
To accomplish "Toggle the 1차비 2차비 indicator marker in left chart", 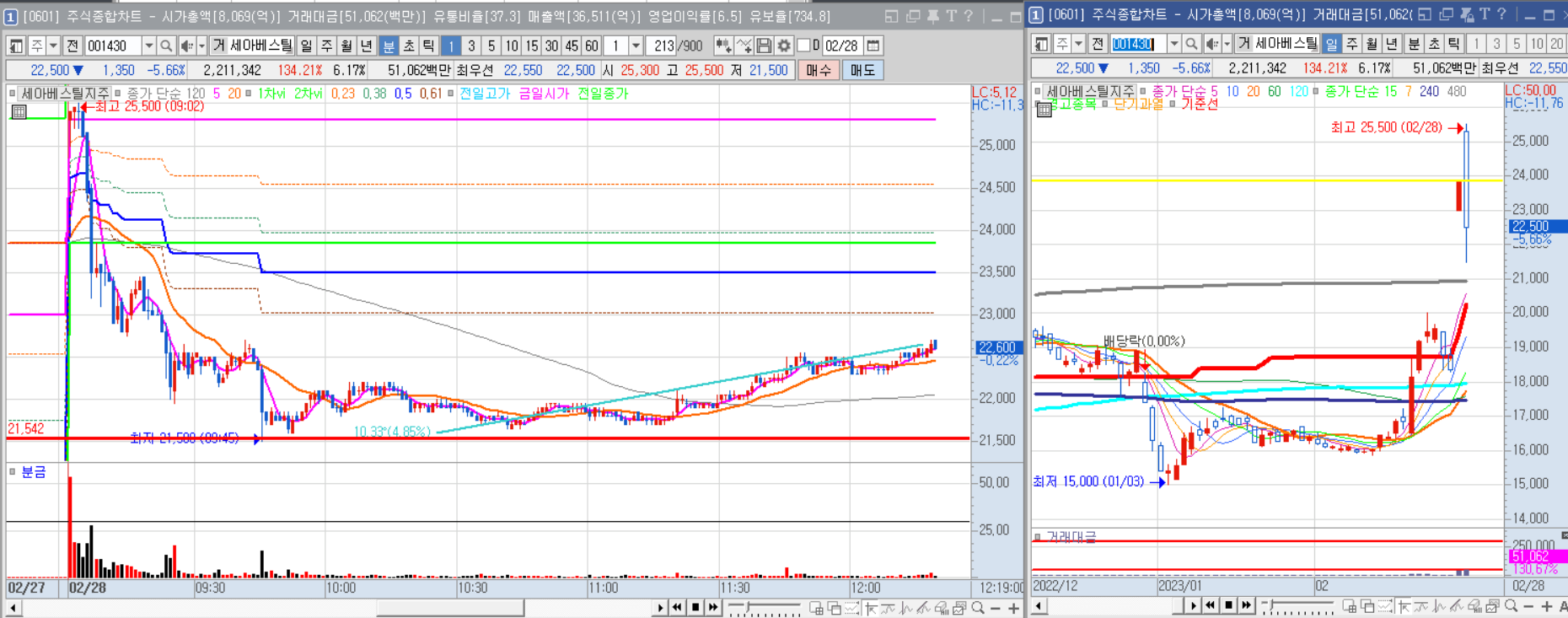I will coord(249,93).
